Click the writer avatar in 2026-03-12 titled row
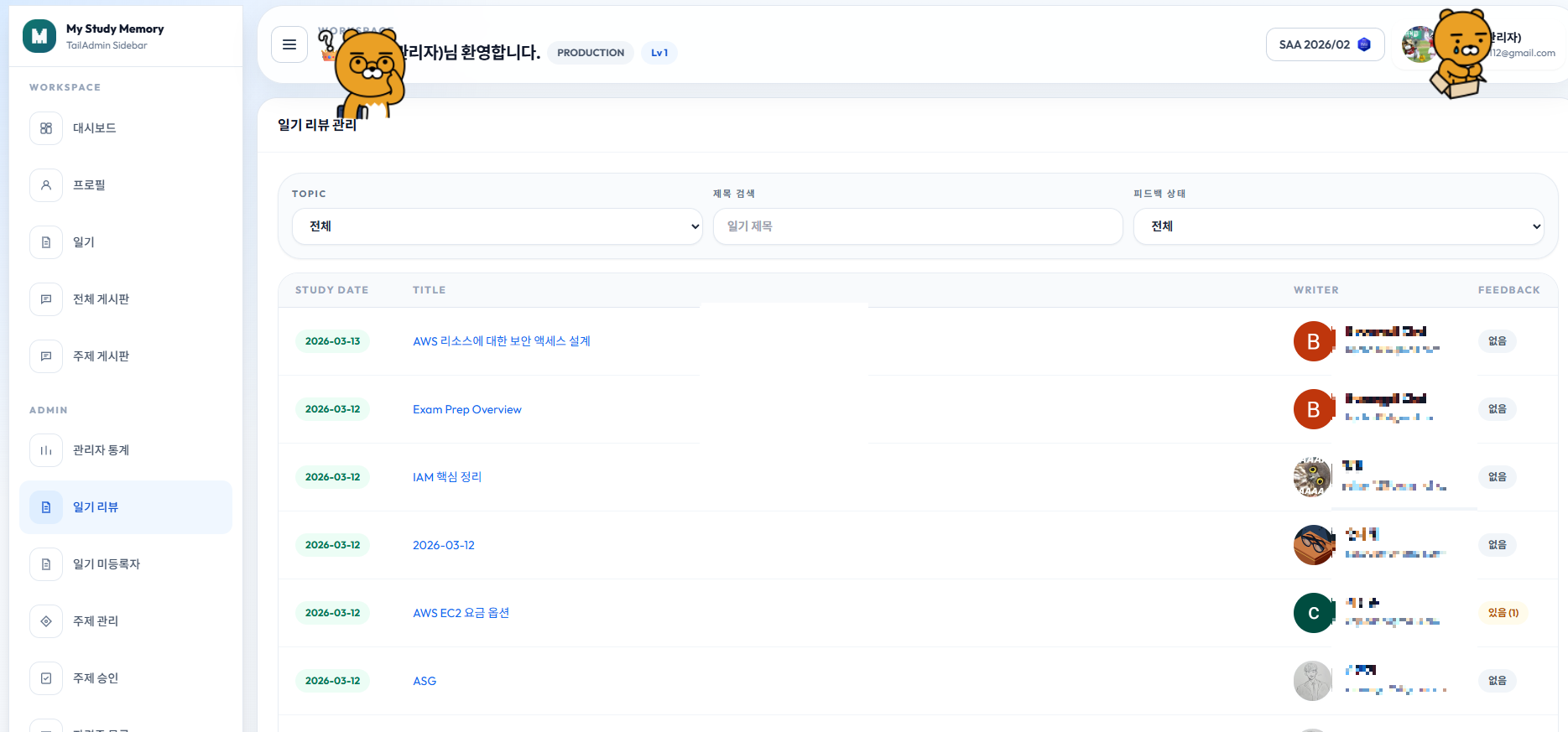Viewport: 1568px width, 732px height. [x=1314, y=545]
